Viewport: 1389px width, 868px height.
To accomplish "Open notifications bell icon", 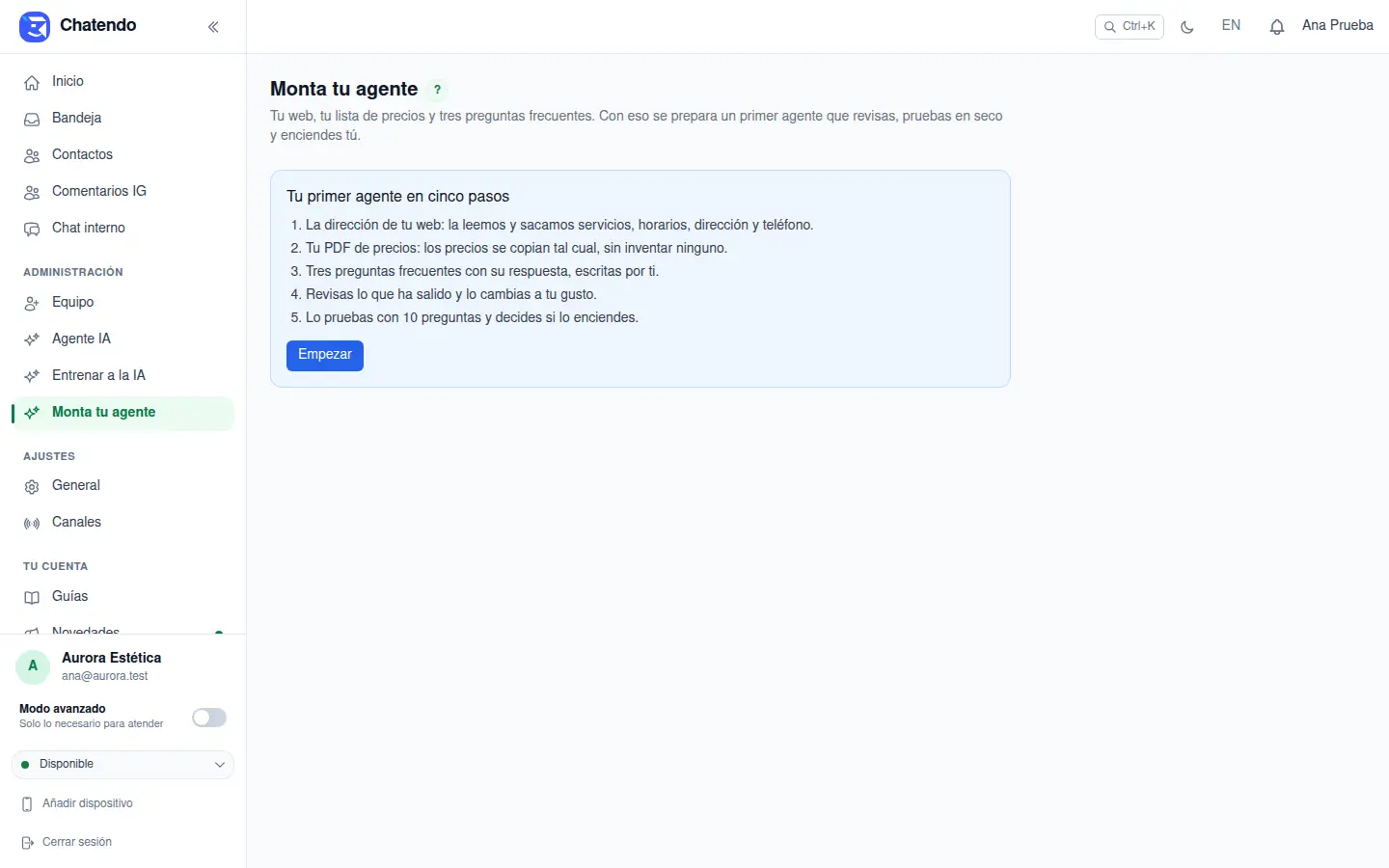I will point(1277,27).
